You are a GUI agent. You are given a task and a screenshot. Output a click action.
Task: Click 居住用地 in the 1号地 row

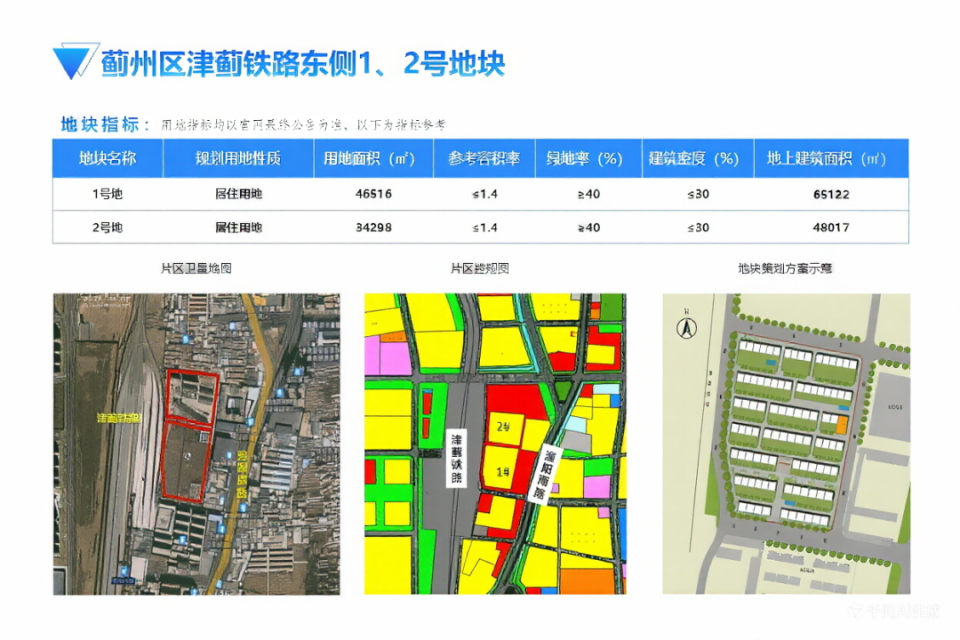[238, 194]
